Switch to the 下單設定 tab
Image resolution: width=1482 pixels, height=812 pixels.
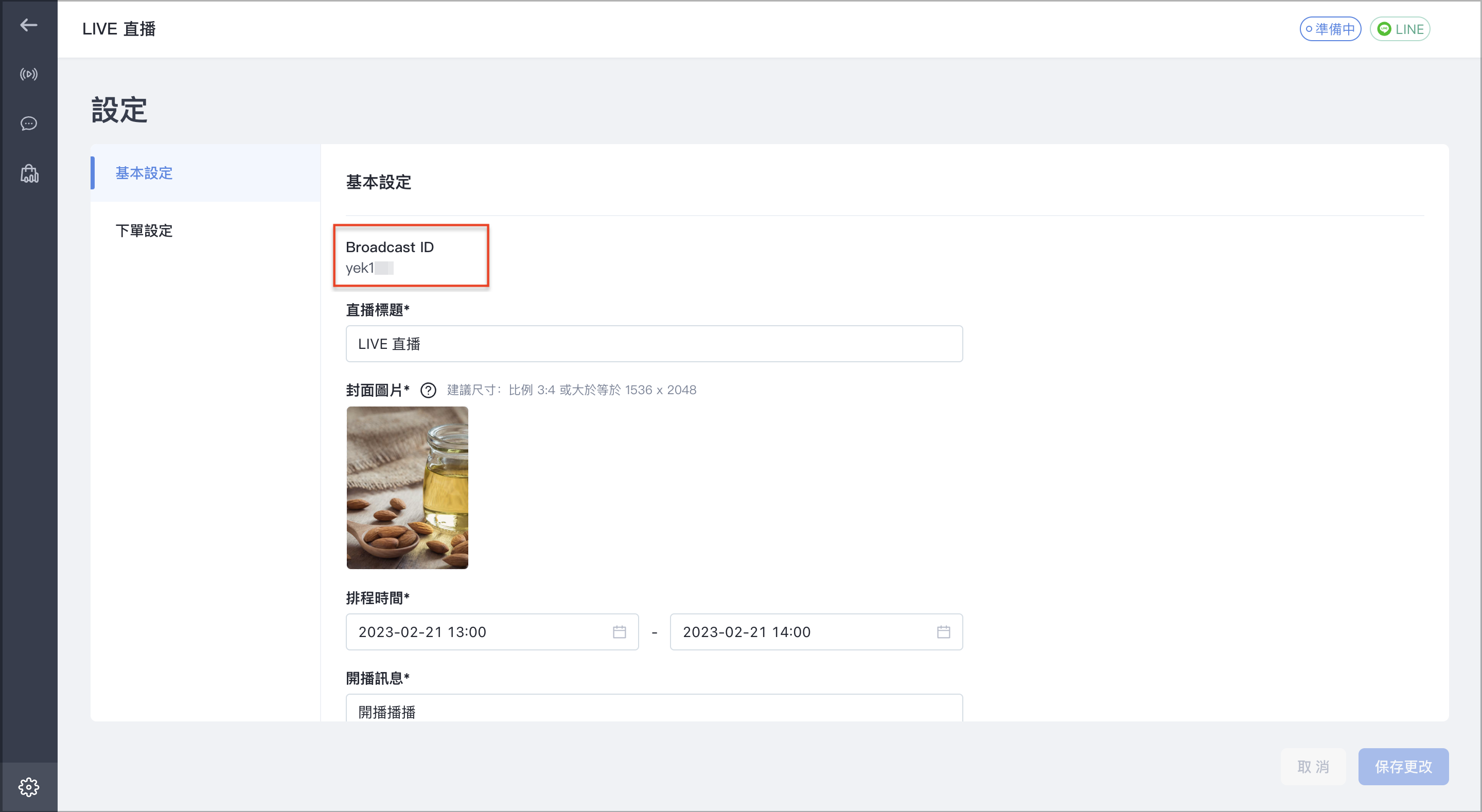(205, 231)
